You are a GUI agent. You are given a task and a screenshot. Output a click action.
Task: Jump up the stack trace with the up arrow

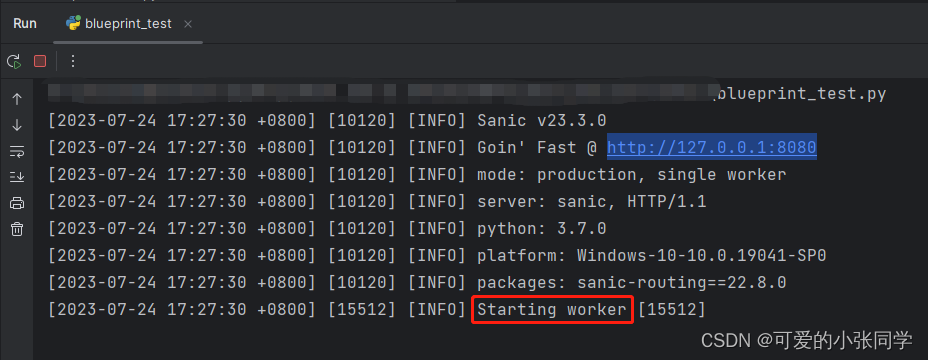click(x=17, y=99)
